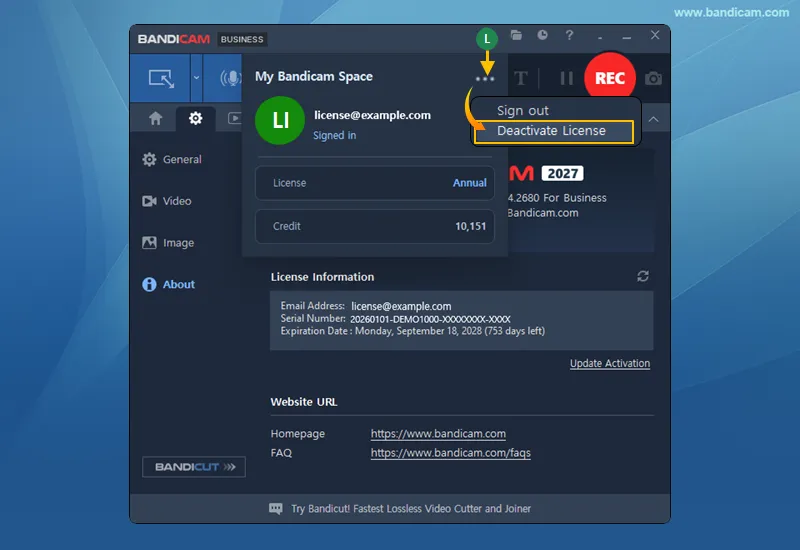The height and width of the screenshot is (550, 800).
Task: Select Deactivate License menu item
Action: pos(554,131)
